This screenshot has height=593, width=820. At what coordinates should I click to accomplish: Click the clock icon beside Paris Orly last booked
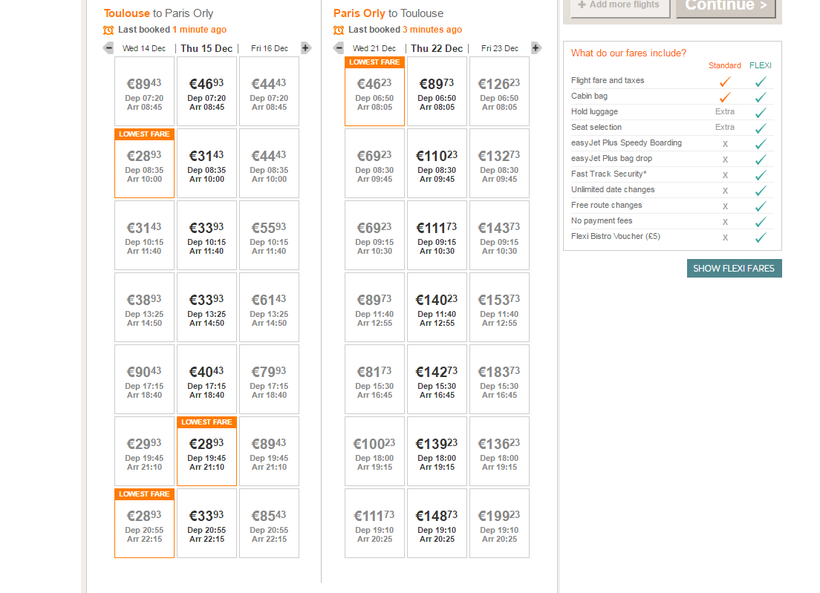pos(339,30)
